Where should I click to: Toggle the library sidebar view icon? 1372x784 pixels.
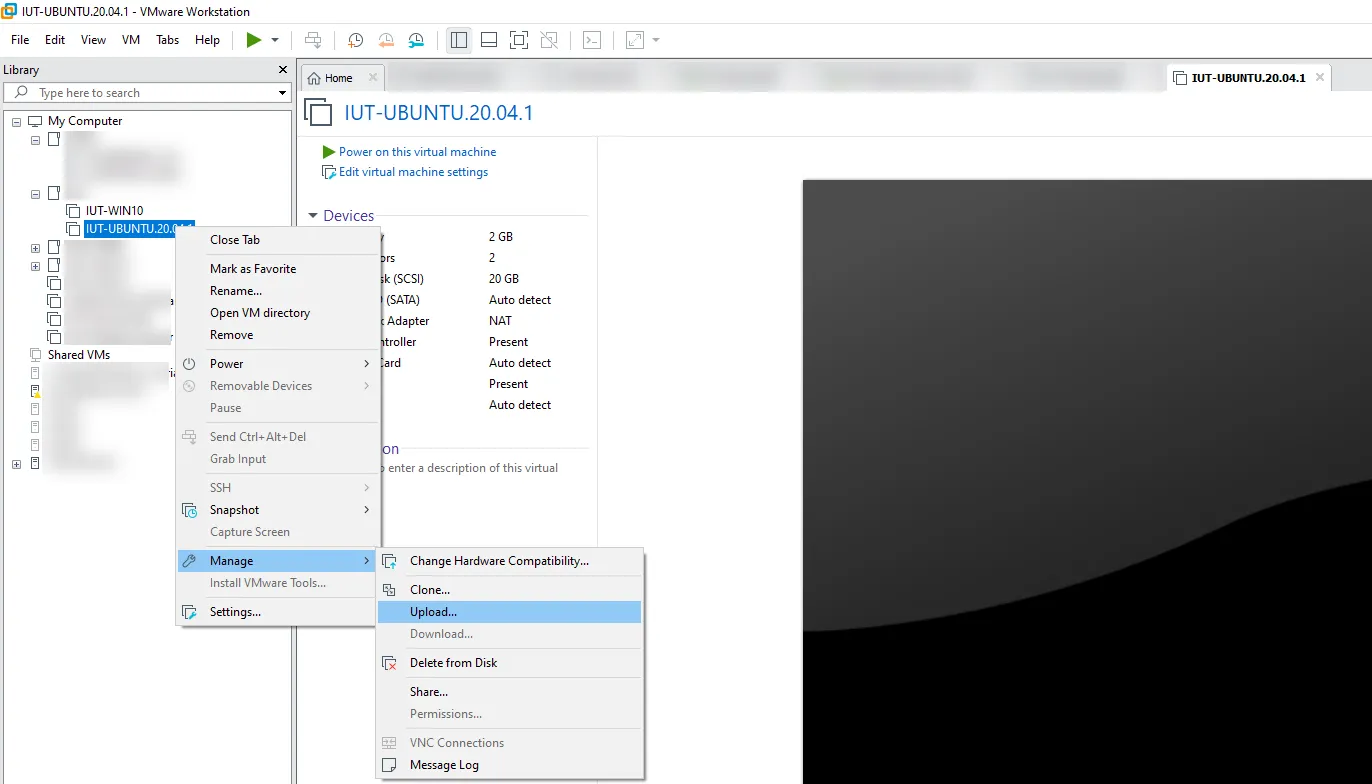click(459, 40)
